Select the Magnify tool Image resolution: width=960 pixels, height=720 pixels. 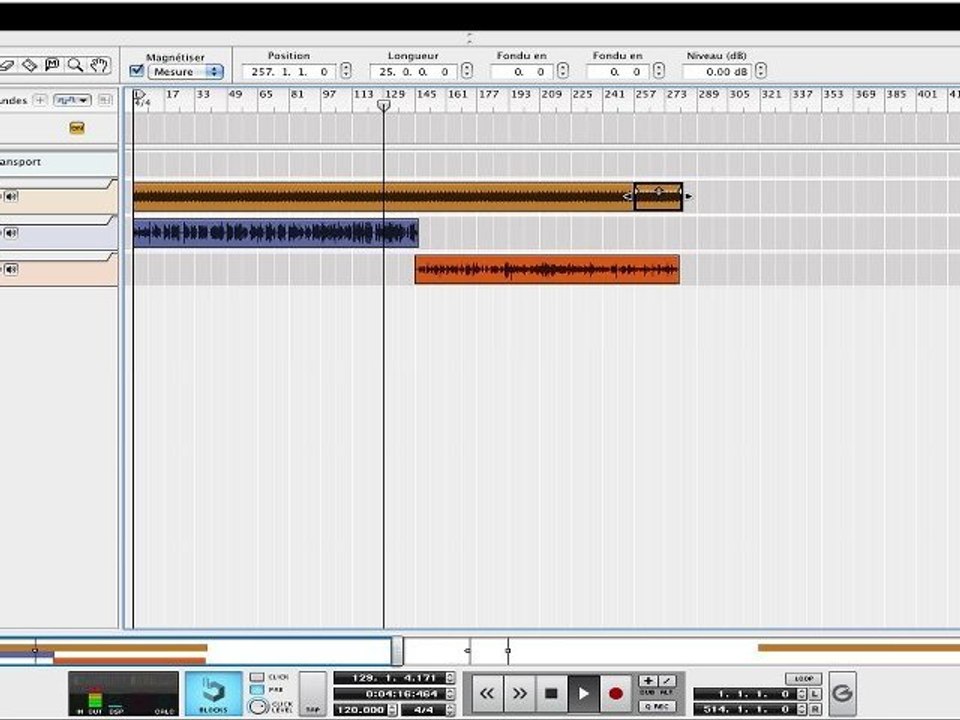(x=75, y=64)
